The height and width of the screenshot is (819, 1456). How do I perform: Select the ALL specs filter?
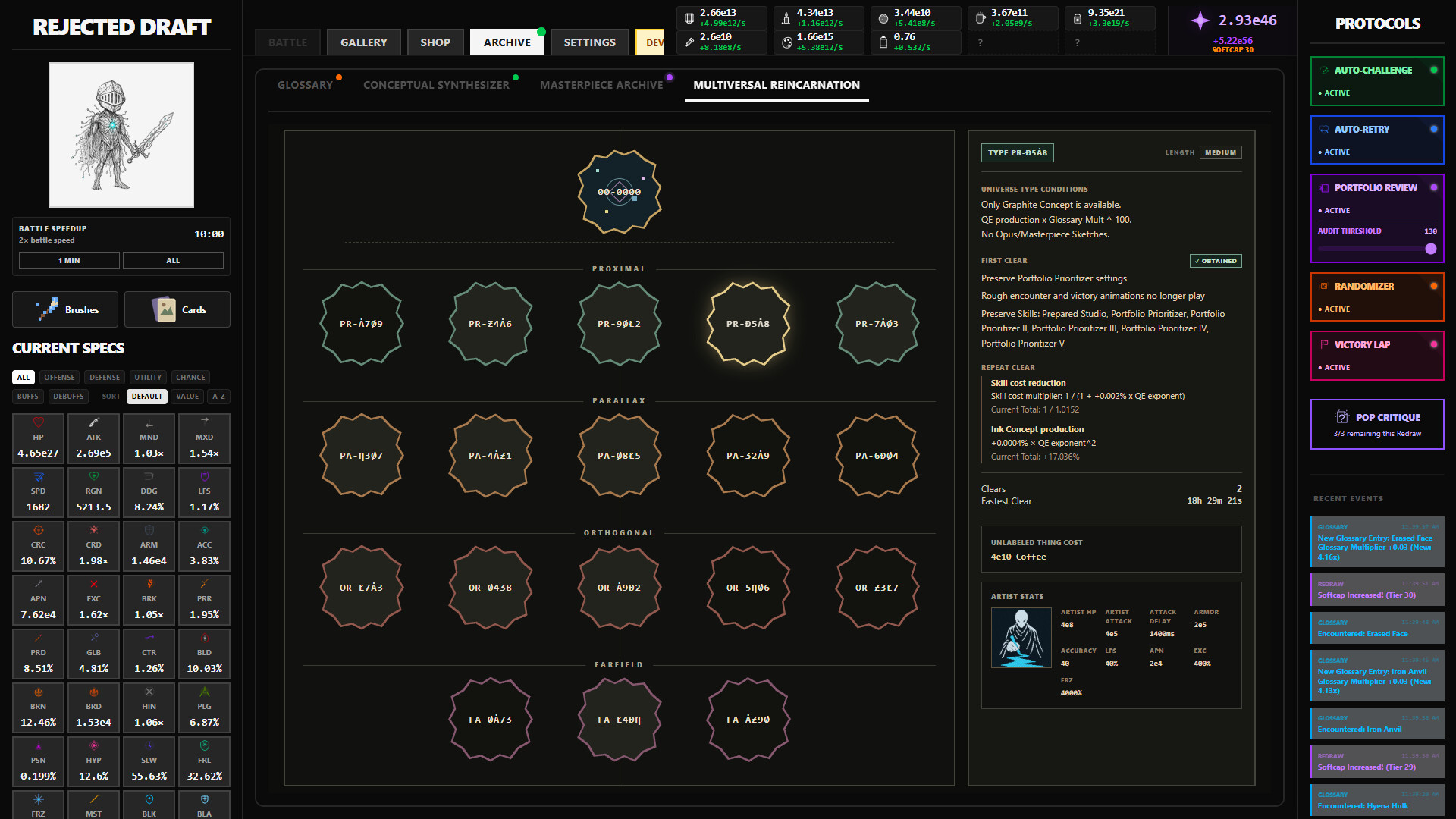24,377
